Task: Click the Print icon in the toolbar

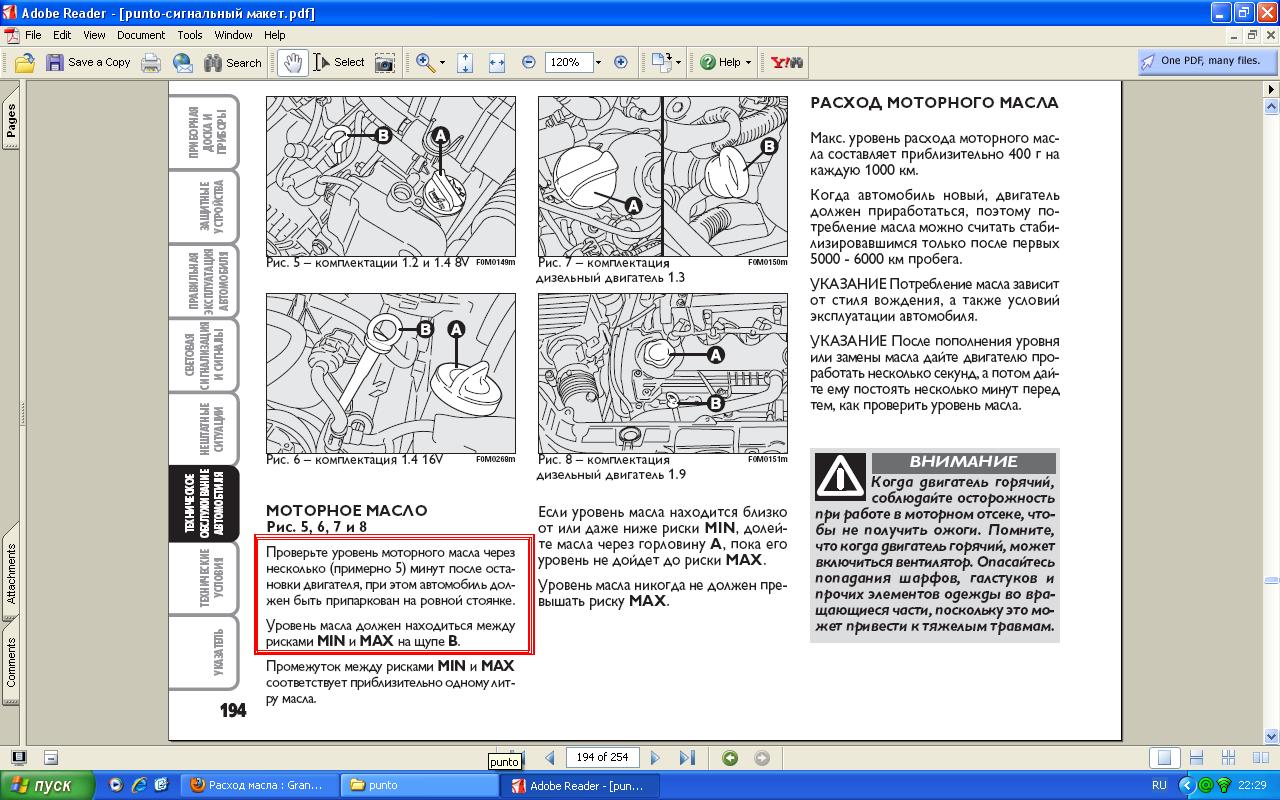Action: (x=151, y=62)
